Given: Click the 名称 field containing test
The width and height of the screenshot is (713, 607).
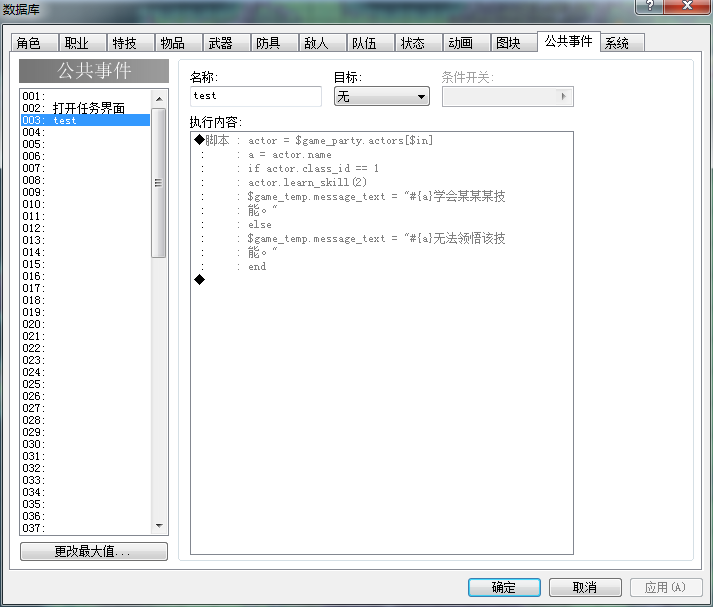Looking at the screenshot, I should (256, 96).
